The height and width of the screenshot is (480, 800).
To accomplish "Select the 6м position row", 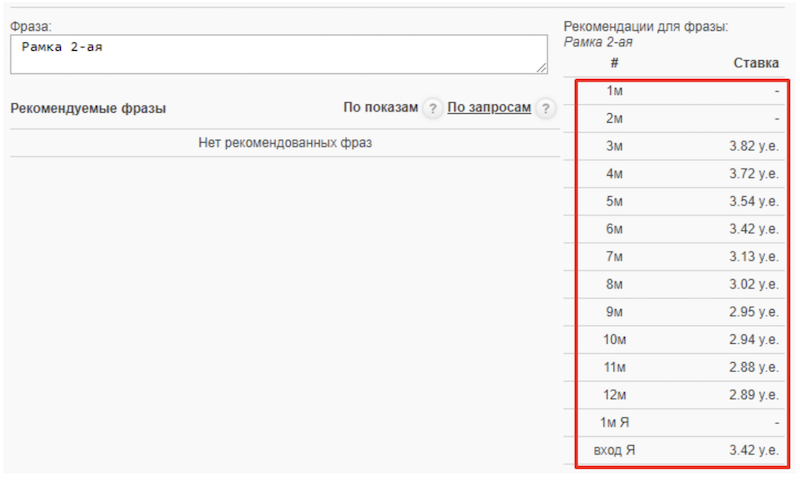I will click(x=682, y=229).
